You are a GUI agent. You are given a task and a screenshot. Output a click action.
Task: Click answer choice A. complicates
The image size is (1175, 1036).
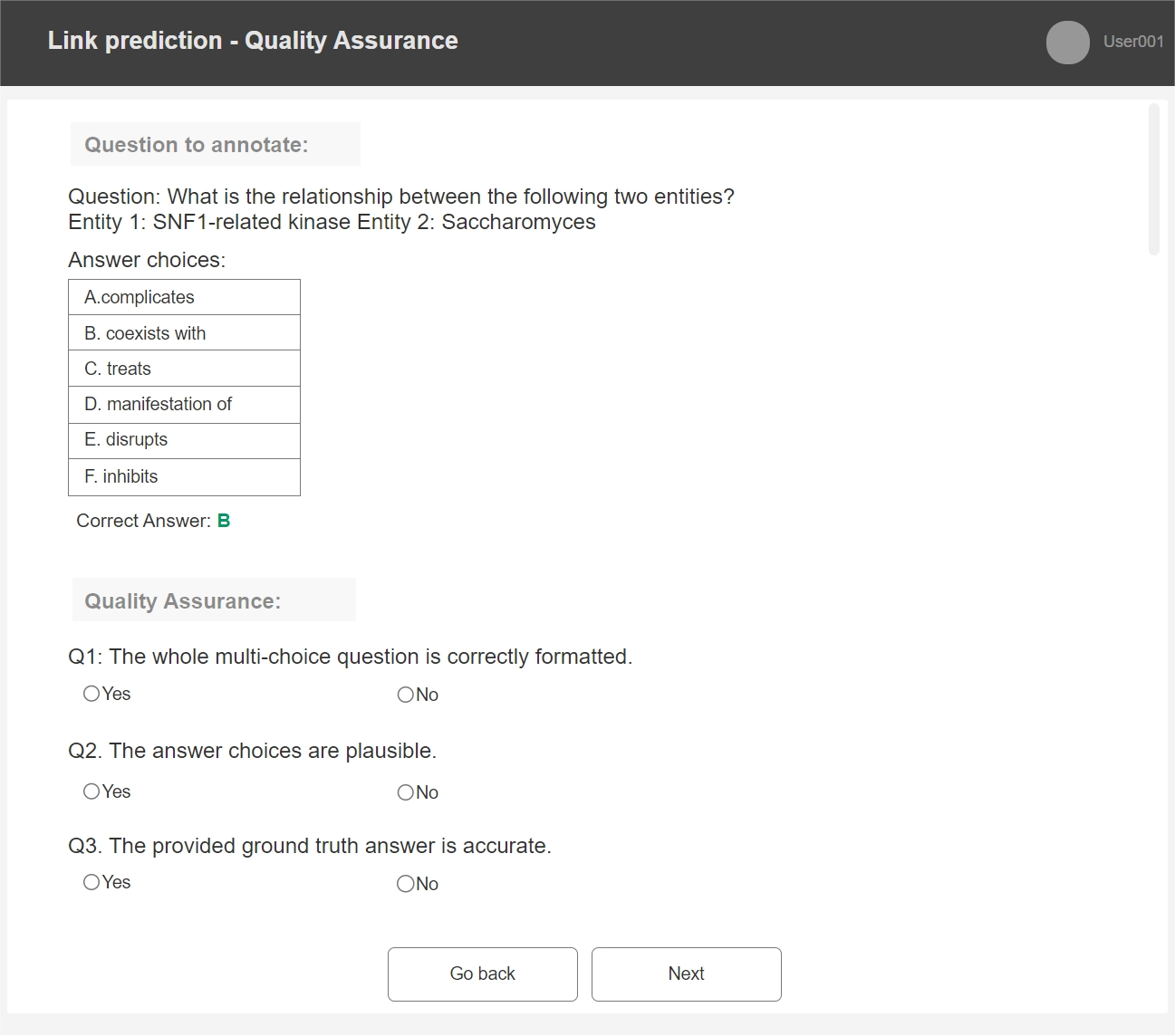click(x=184, y=297)
